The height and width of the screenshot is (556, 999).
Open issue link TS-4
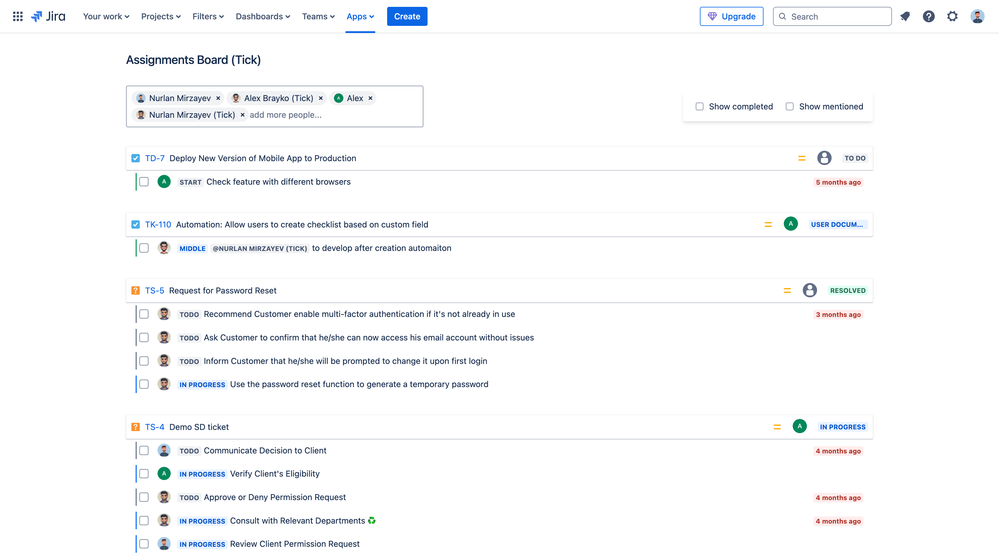pyautogui.click(x=154, y=427)
